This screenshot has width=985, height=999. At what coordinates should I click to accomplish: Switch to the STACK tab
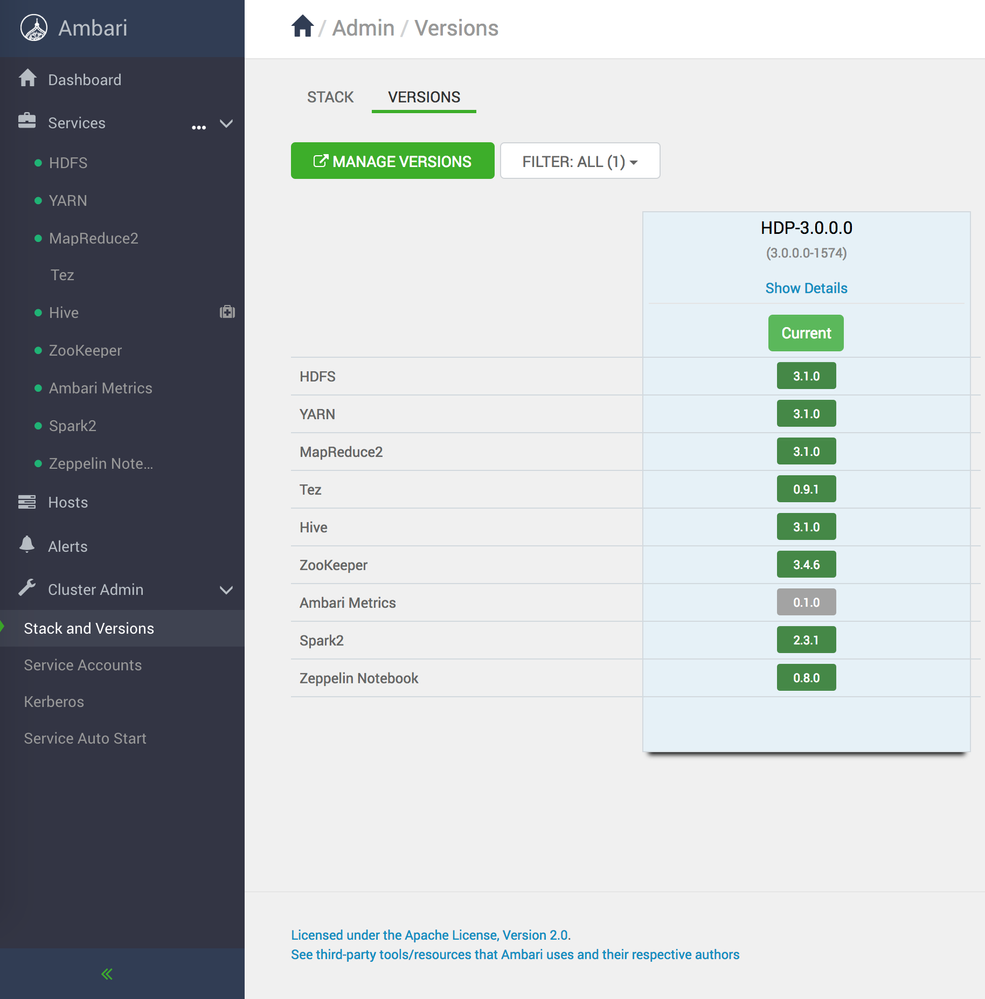click(330, 97)
